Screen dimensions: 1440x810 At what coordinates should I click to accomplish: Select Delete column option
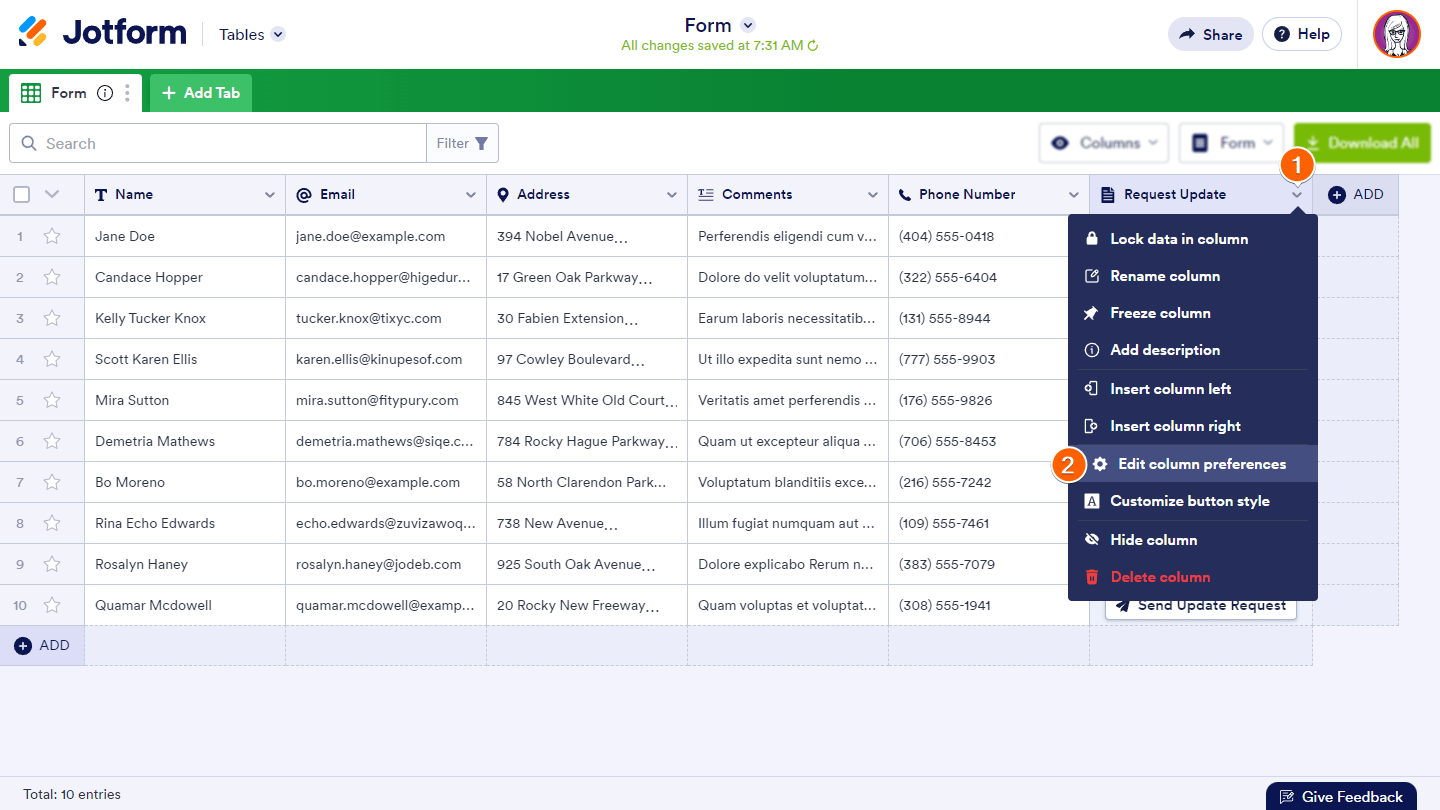pos(1192,577)
